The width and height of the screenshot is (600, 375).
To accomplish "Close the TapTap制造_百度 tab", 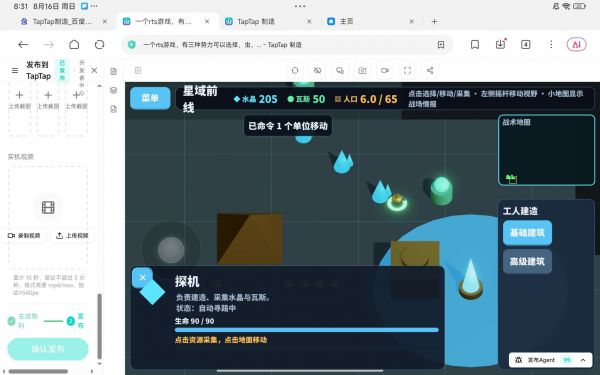I will (104, 21).
